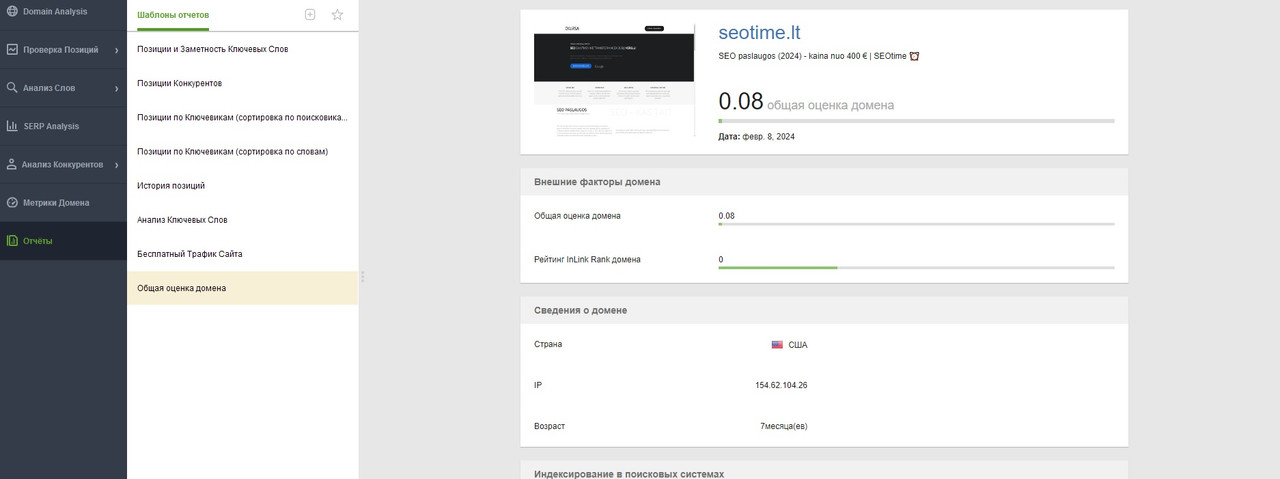Click the Метрики Домена gauge icon
The height and width of the screenshot is (479, 1280).
pos(12,202)
